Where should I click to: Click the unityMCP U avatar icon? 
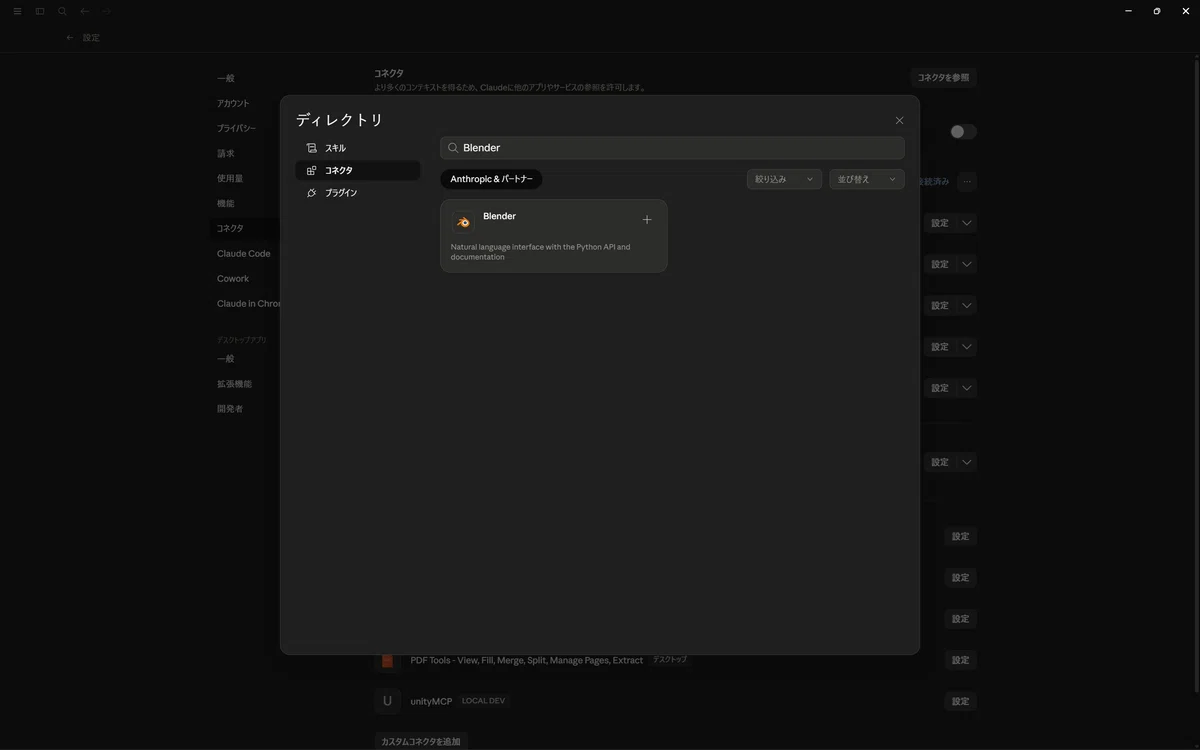tap(387, 701)
